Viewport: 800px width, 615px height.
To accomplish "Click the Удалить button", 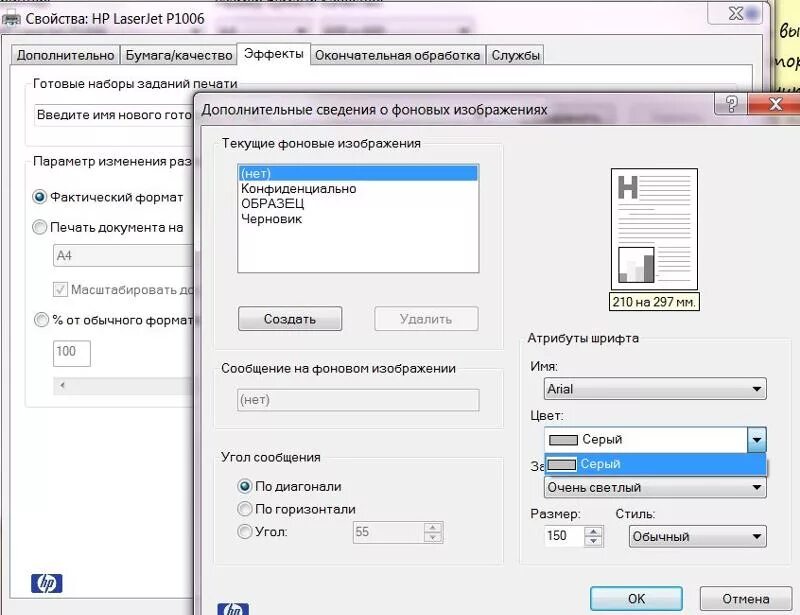I will pyautogui.click(x=426, y=318).
